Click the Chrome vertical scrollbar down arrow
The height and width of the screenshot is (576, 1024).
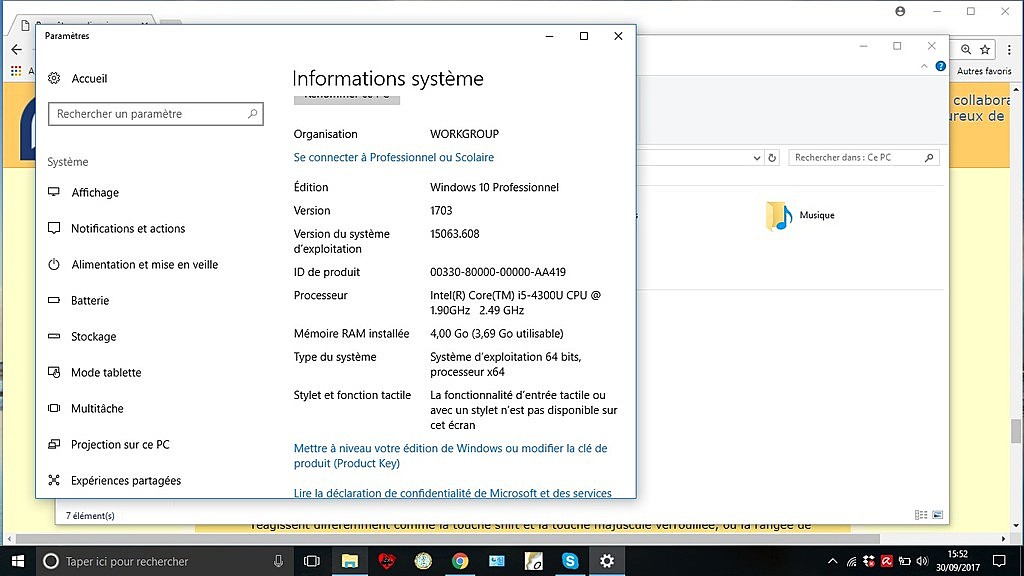1016,526
